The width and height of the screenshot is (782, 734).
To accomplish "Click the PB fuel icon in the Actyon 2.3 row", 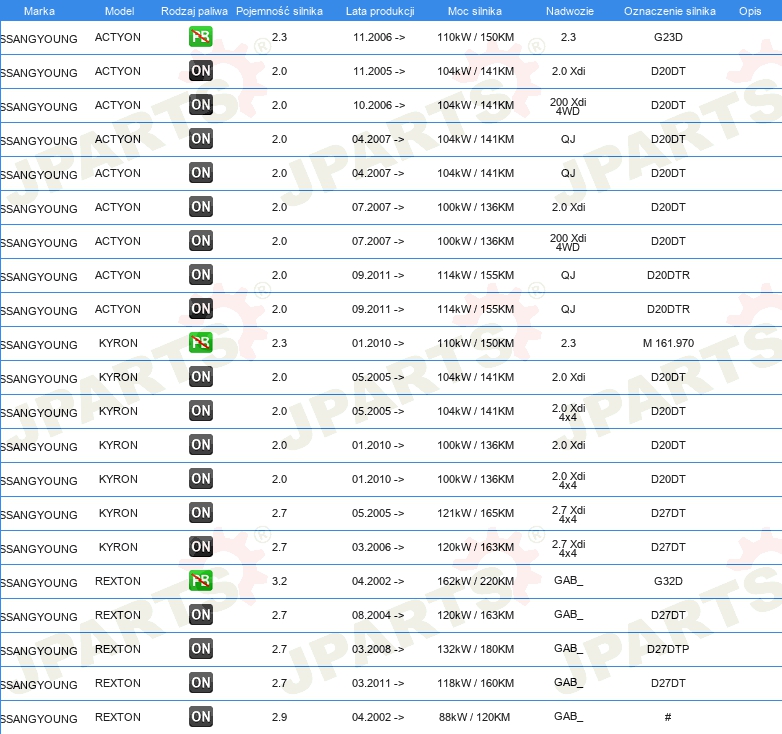I will tap(201, 37).
